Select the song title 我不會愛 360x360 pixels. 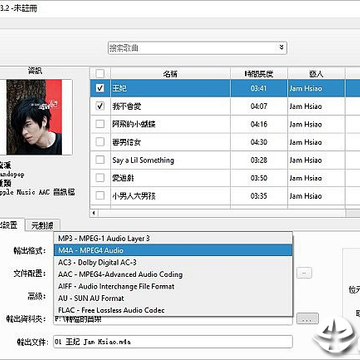(127, 106)
